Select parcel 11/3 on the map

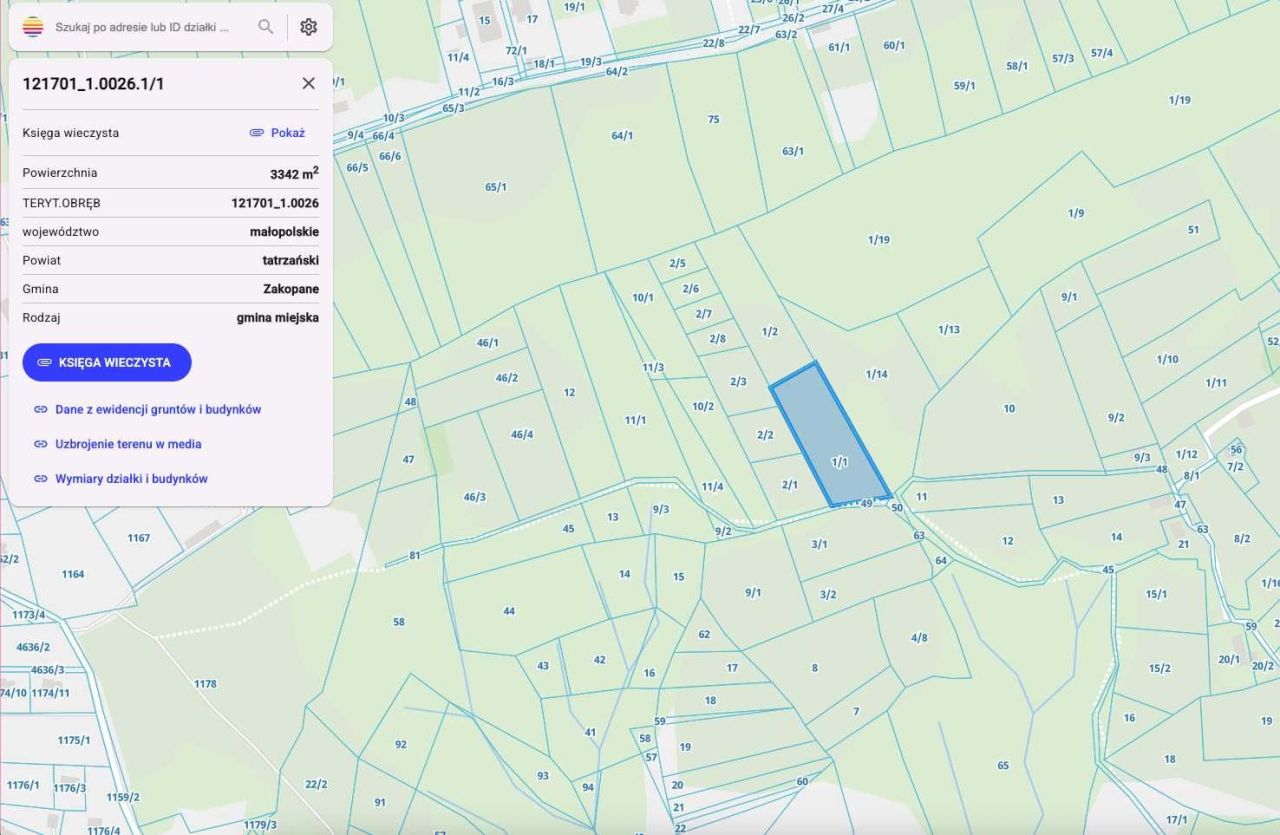[653, 368]
